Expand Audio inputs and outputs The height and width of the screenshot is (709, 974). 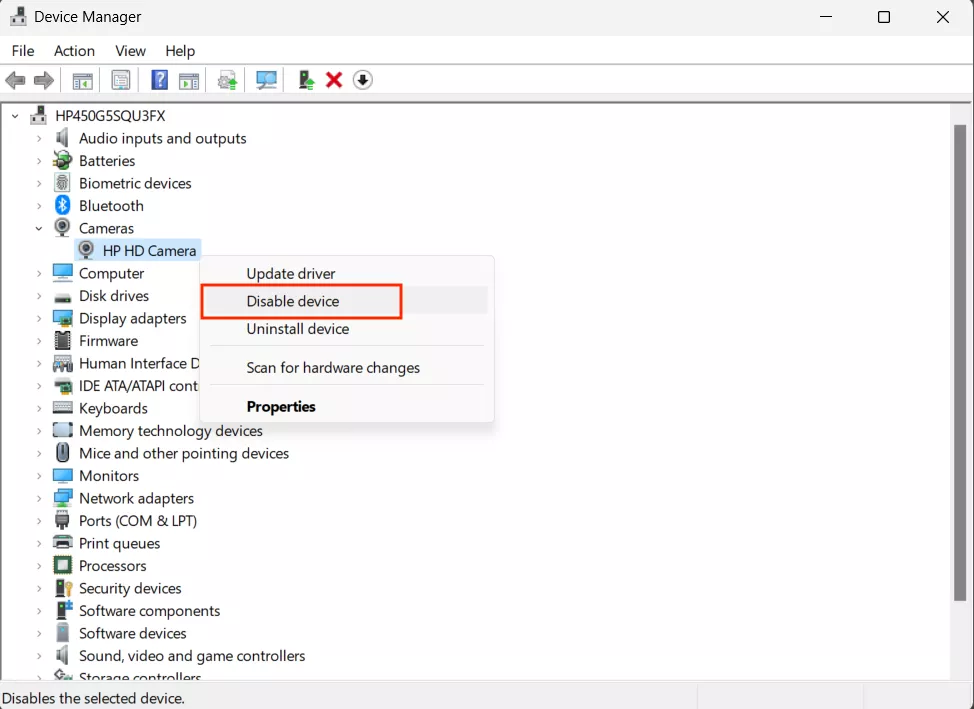click(39, 138)
